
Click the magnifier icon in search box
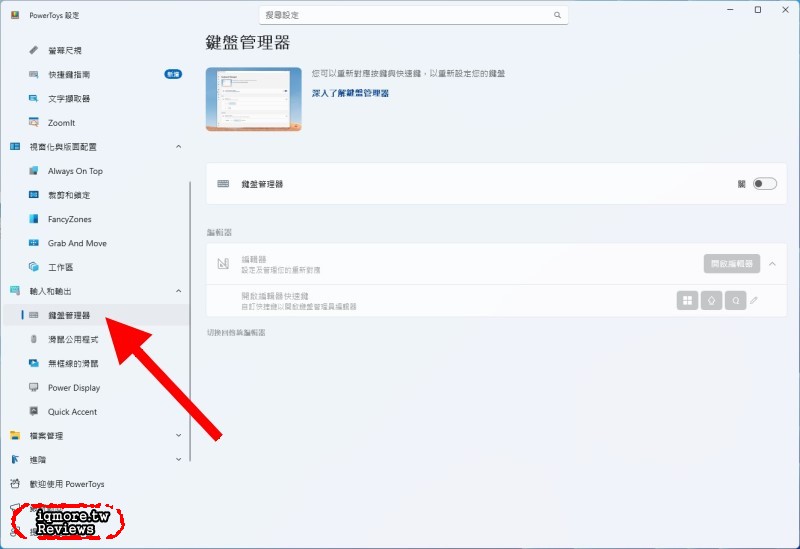tap(558, 15)
